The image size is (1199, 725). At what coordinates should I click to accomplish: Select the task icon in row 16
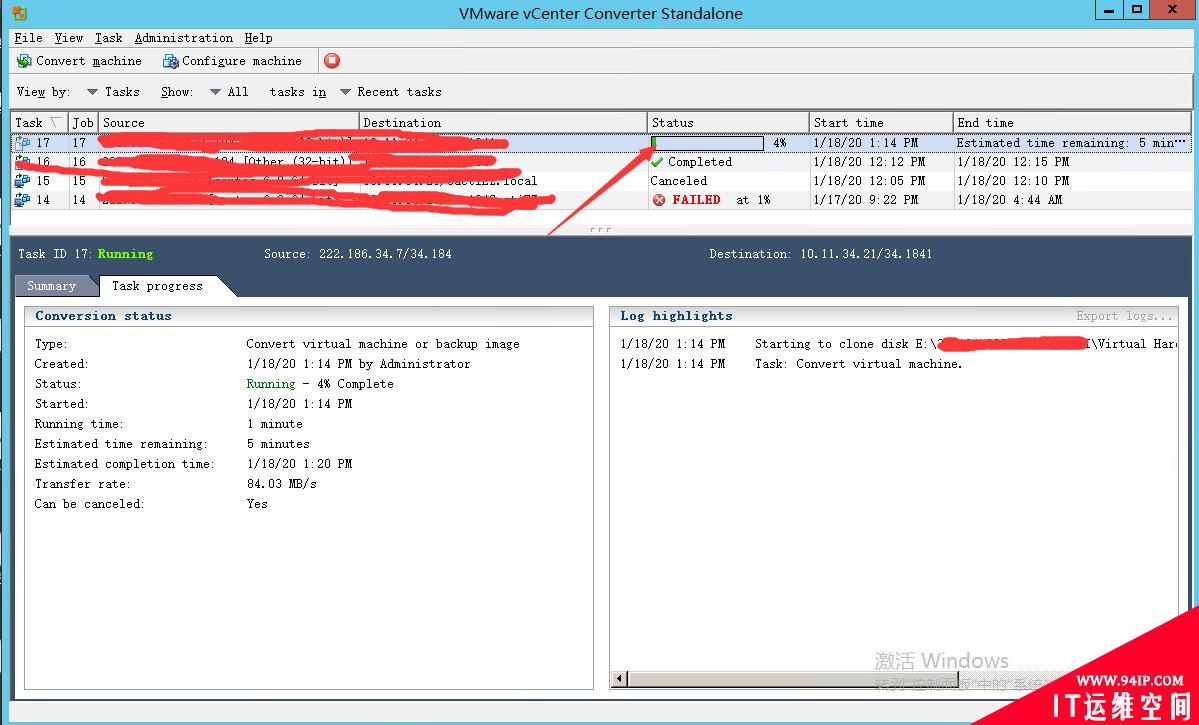click(23, 162)
